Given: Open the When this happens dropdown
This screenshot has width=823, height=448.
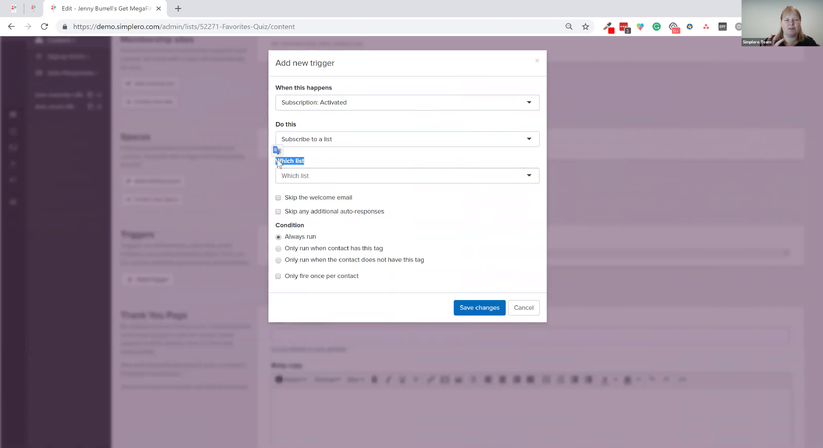Looking at the screenshot, I should coord(407,102).
